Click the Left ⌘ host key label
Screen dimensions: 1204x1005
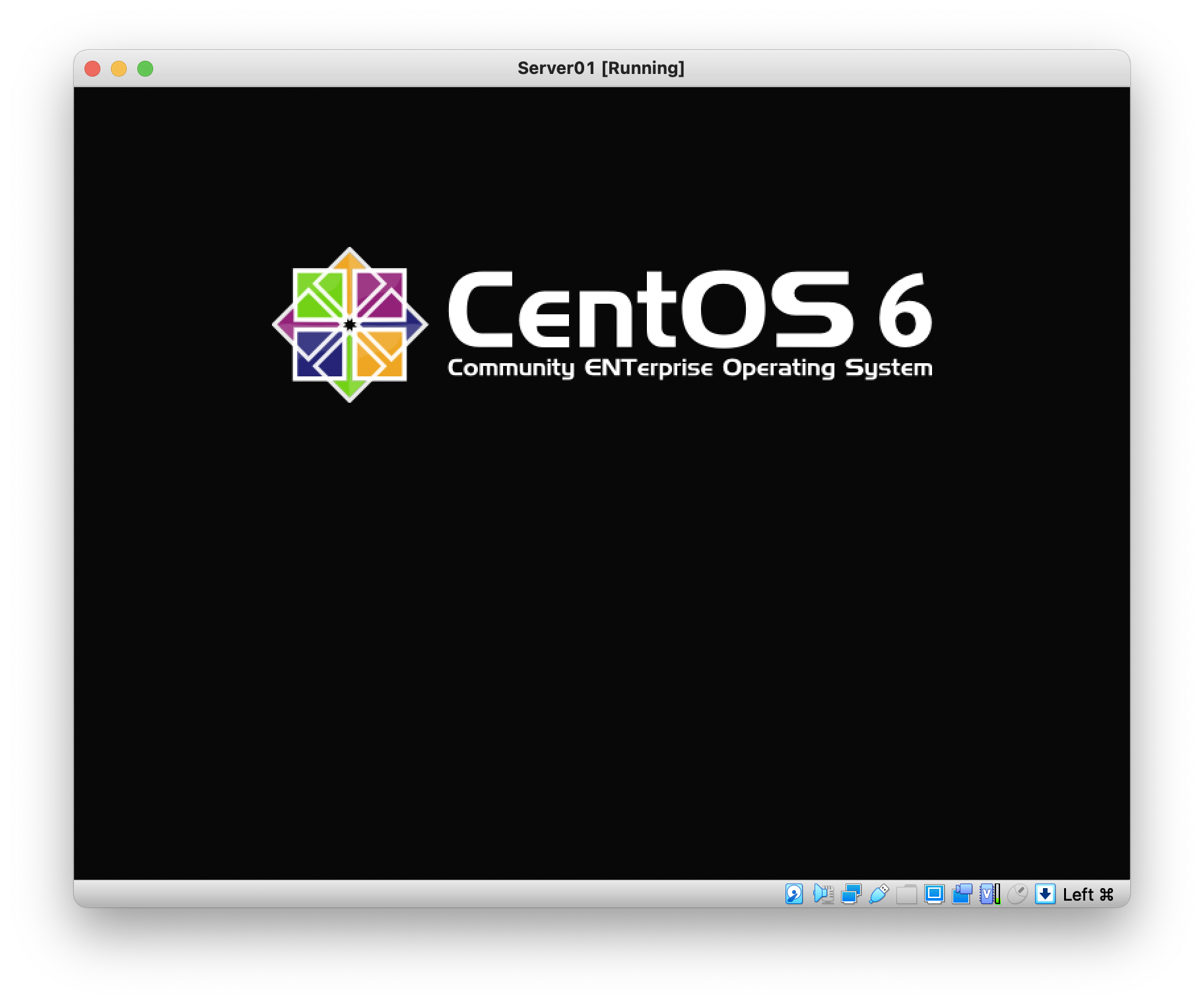click(x=1088, y=895)
